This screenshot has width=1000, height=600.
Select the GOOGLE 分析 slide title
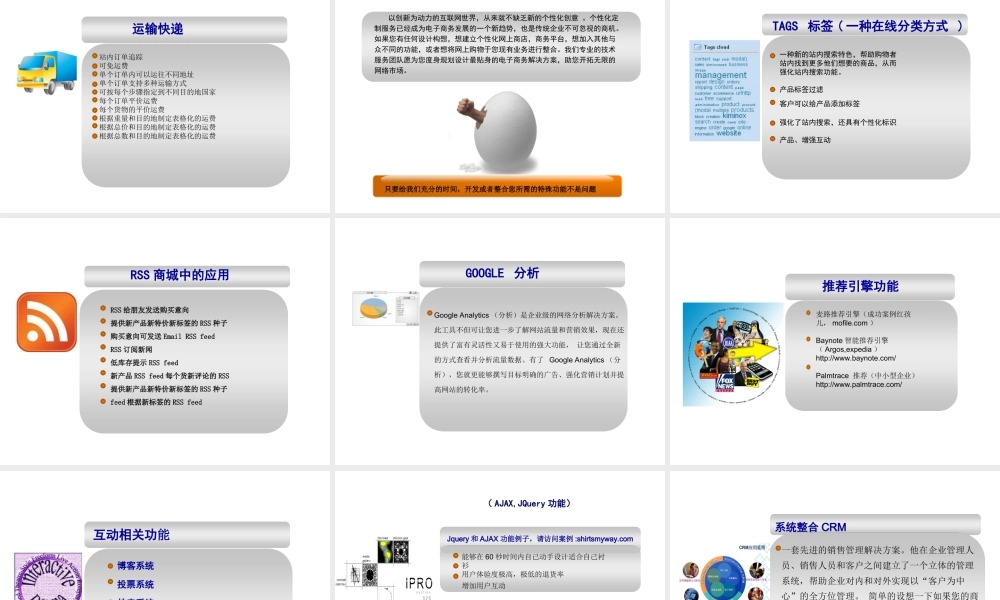click(x=502, y=273)
